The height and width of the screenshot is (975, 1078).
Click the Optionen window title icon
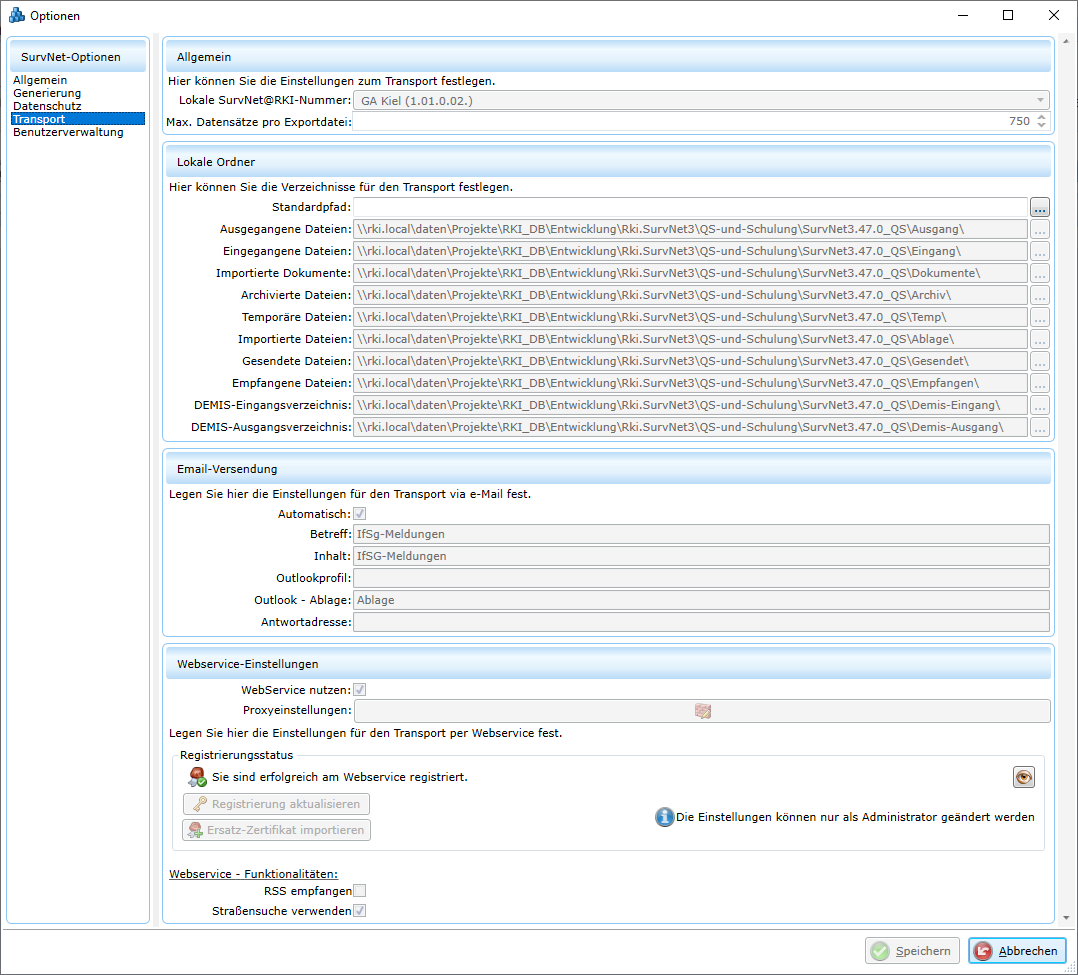pos(16,15)
